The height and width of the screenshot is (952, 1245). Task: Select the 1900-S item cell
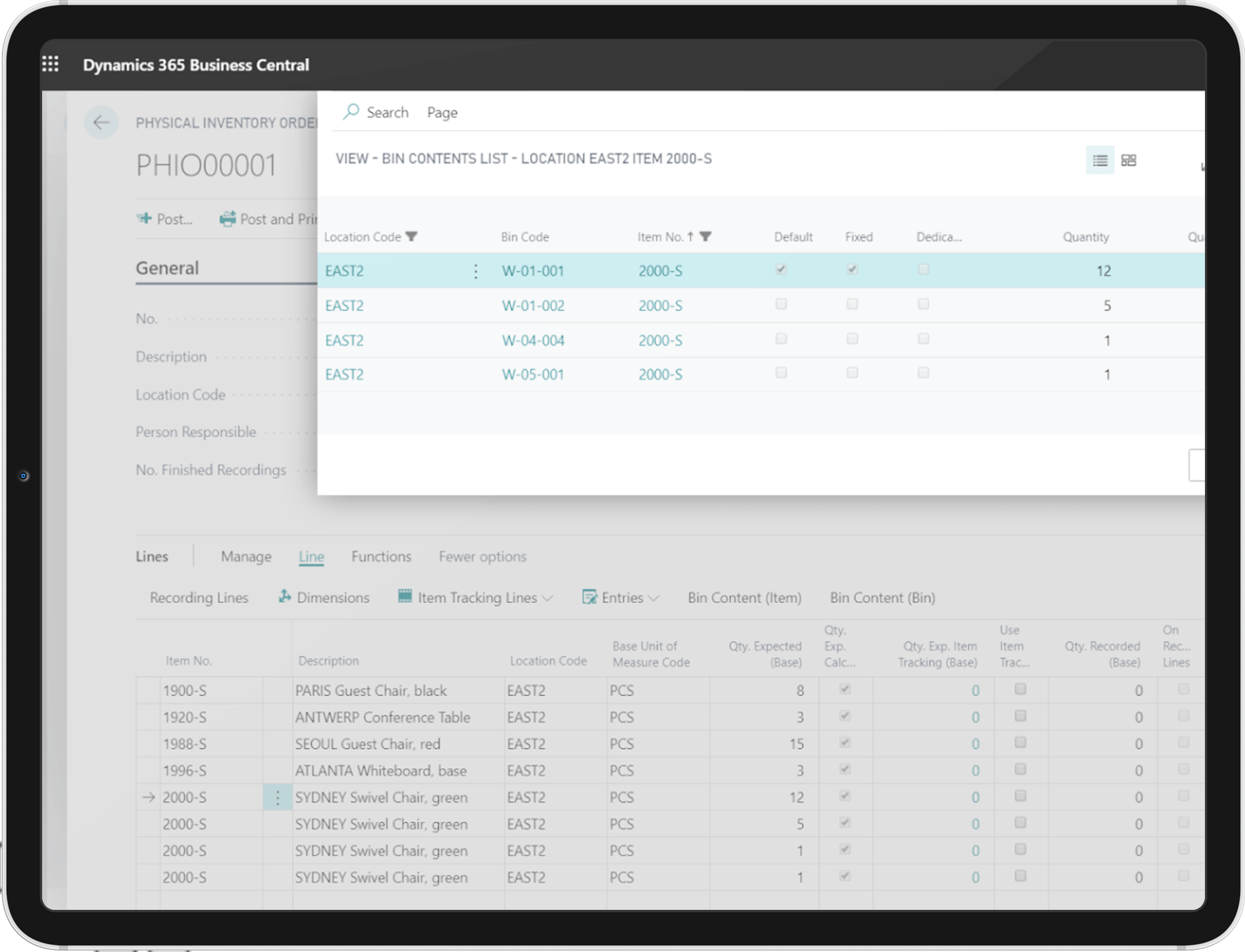[211, 690]
